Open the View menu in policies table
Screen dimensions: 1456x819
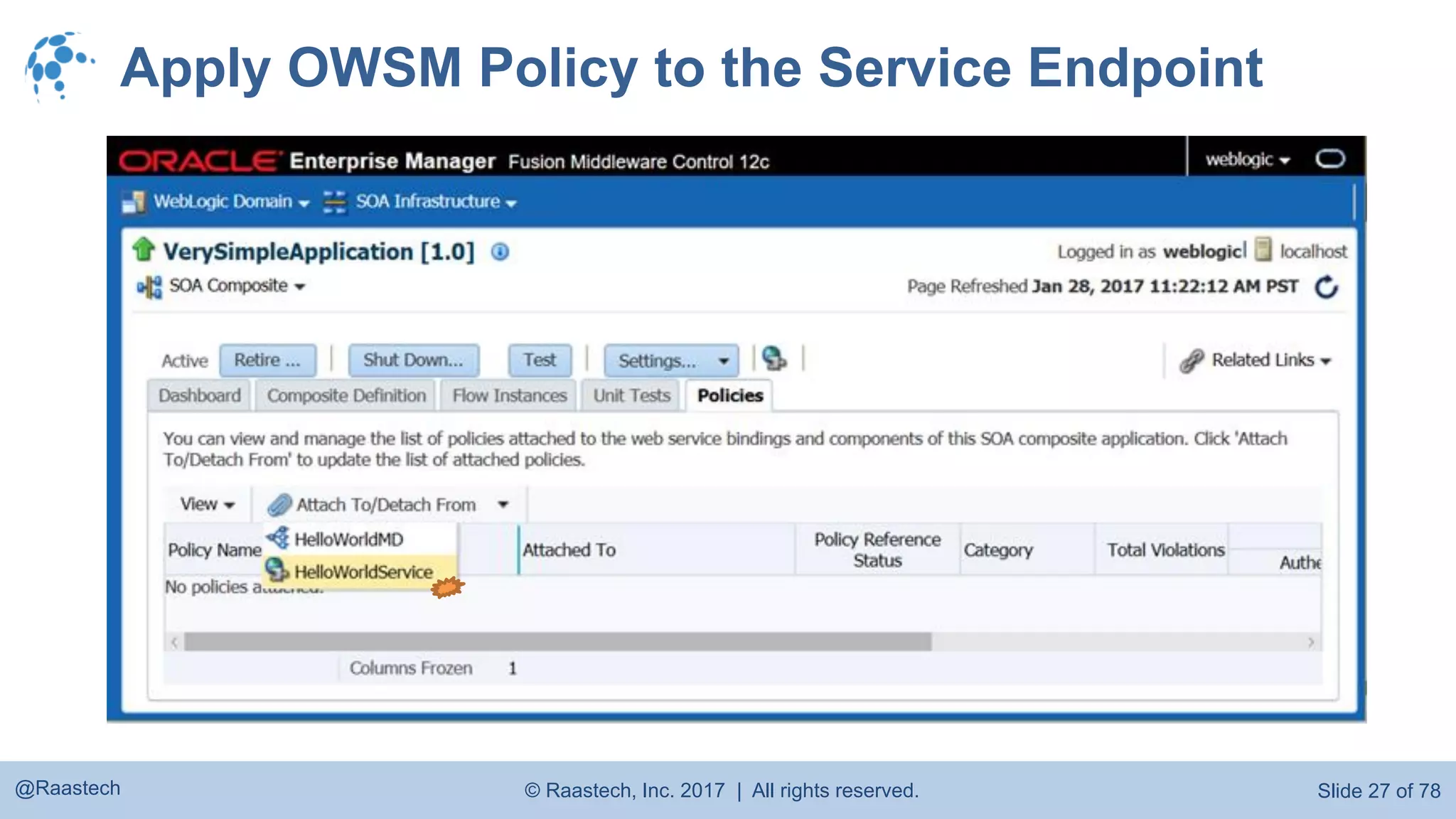(x=207, y=504)
